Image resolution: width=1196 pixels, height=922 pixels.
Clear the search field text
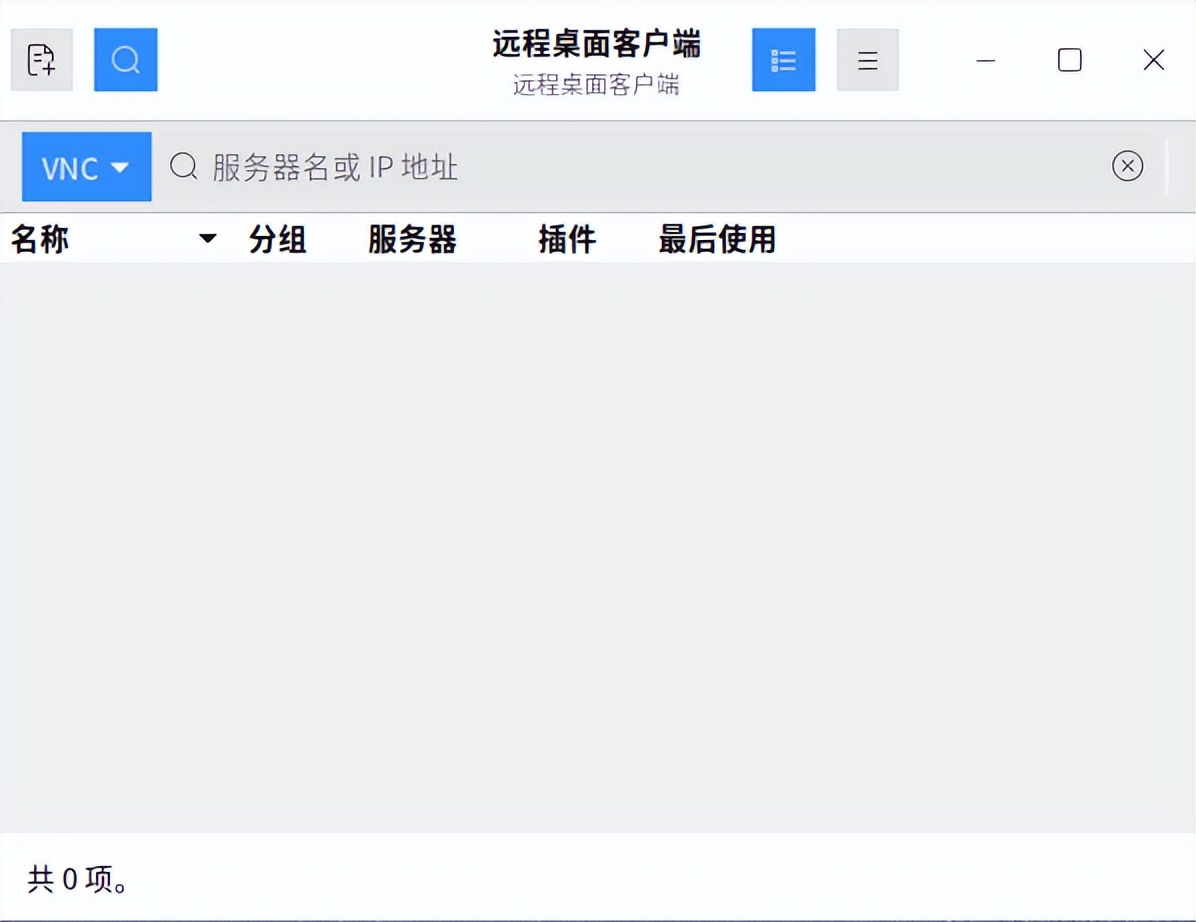pyautogui.click(x=1127, y=166)
